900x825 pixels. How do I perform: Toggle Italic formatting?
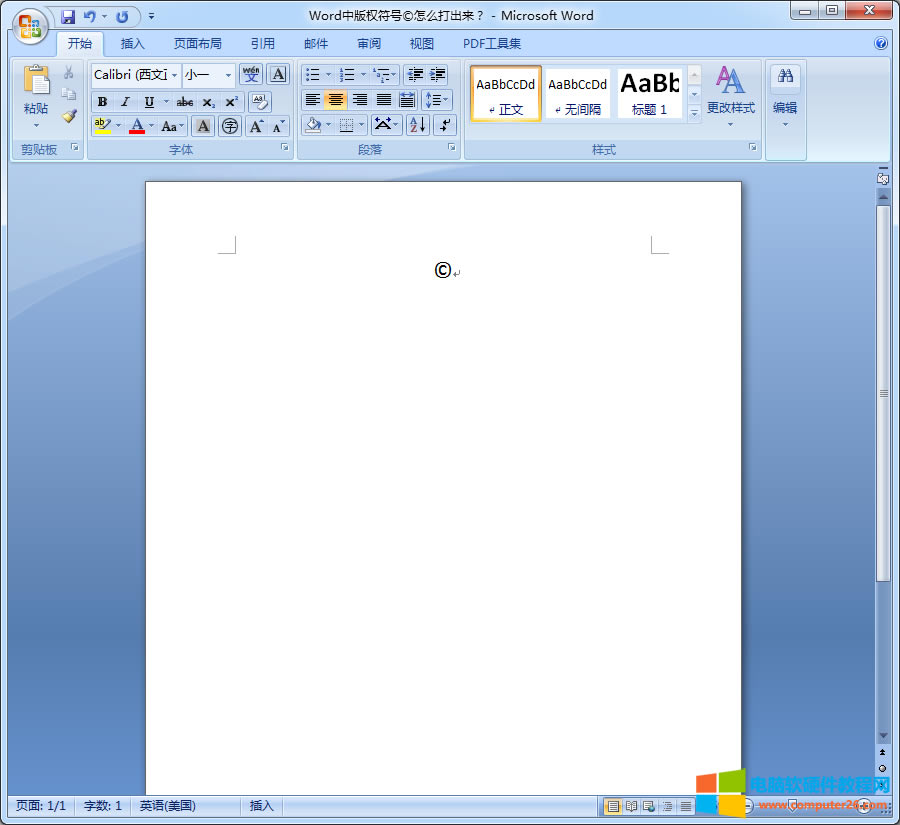pos(125,102)
